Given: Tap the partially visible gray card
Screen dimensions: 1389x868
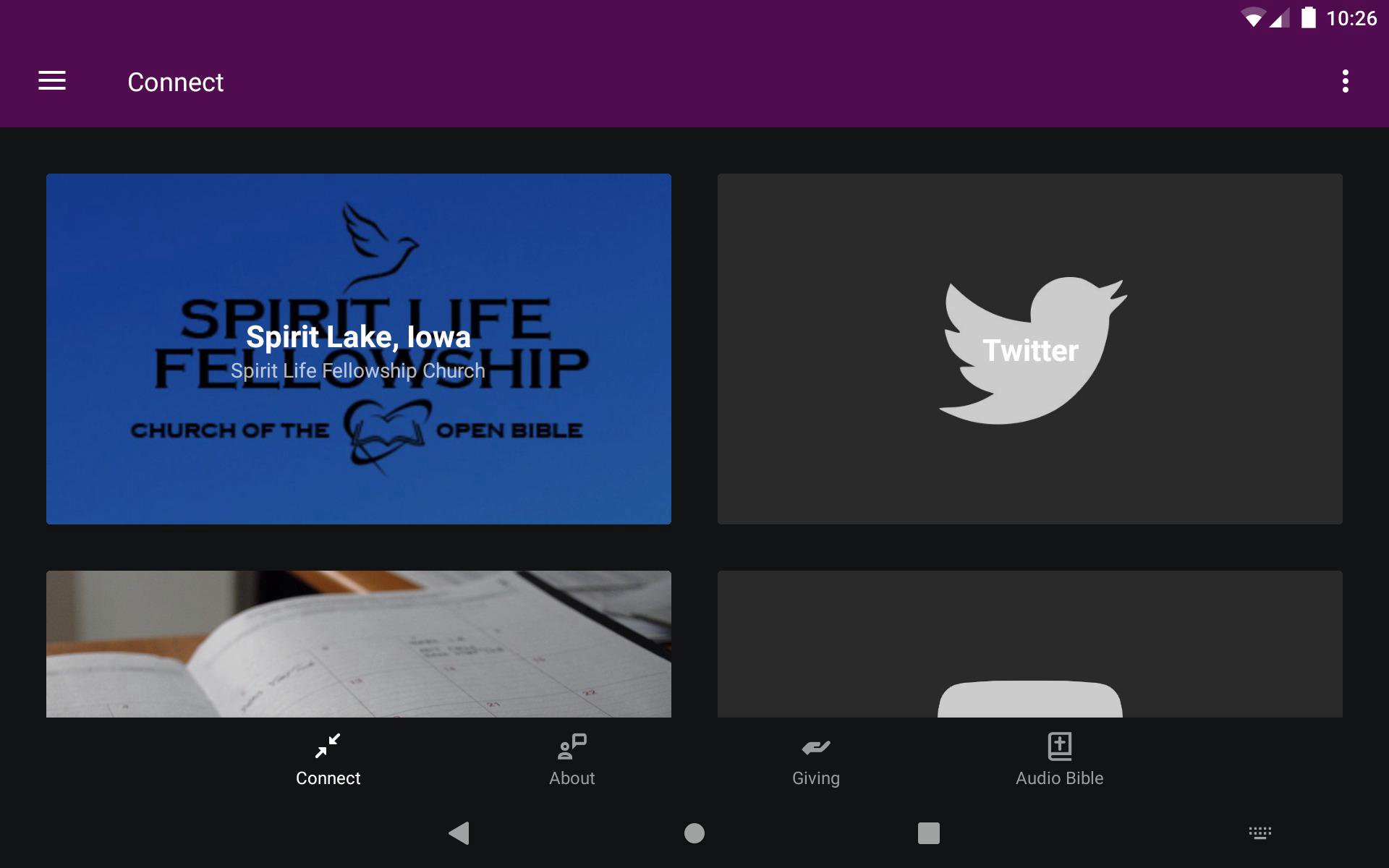Looking at the screenshot, I should 1029,644.
